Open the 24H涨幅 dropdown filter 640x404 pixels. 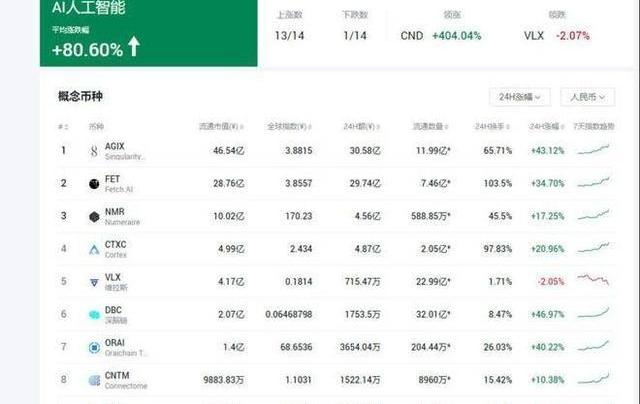pyautogui.click(x=523, y=97)
